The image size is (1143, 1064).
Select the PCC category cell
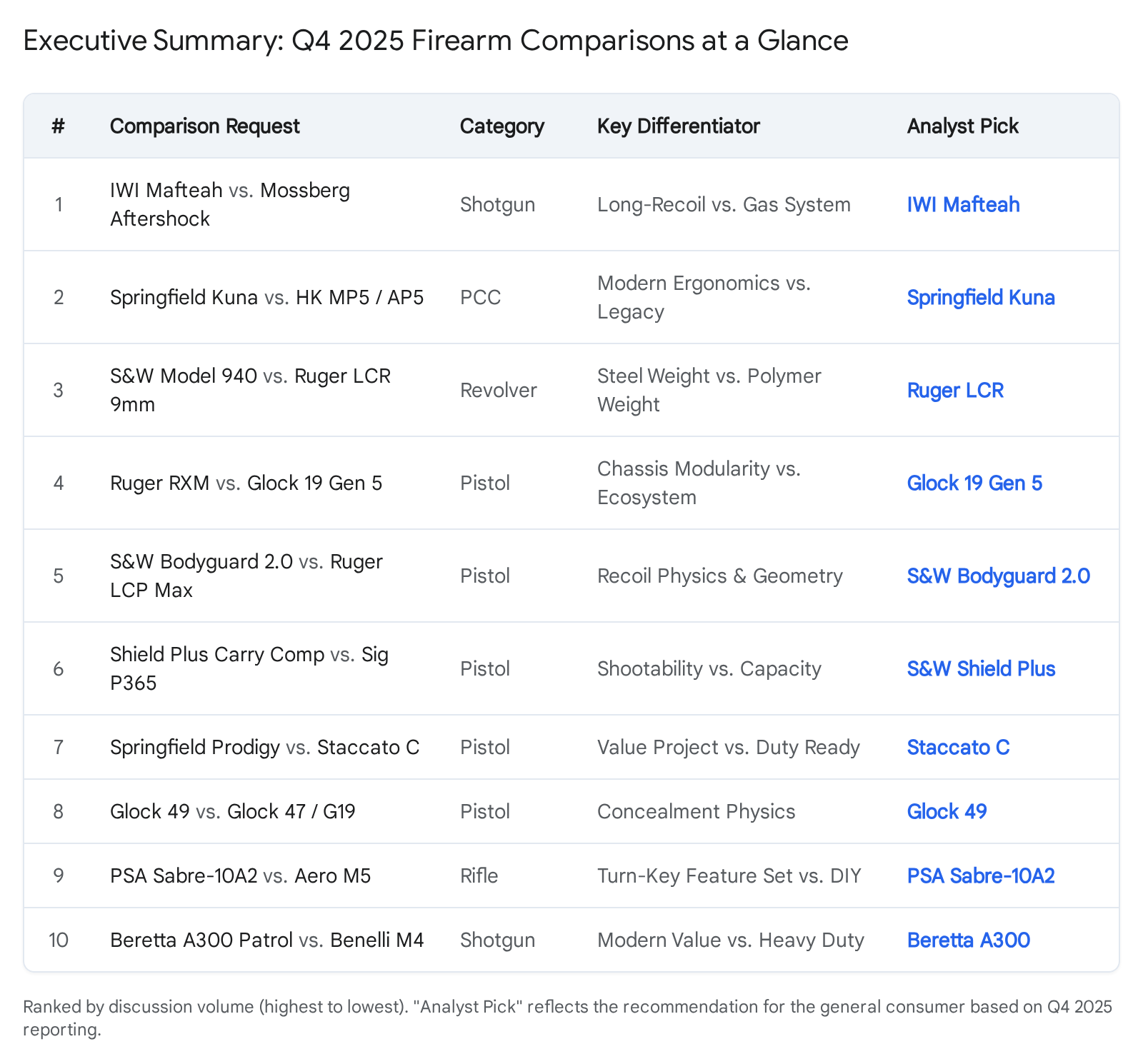point(480,298)
